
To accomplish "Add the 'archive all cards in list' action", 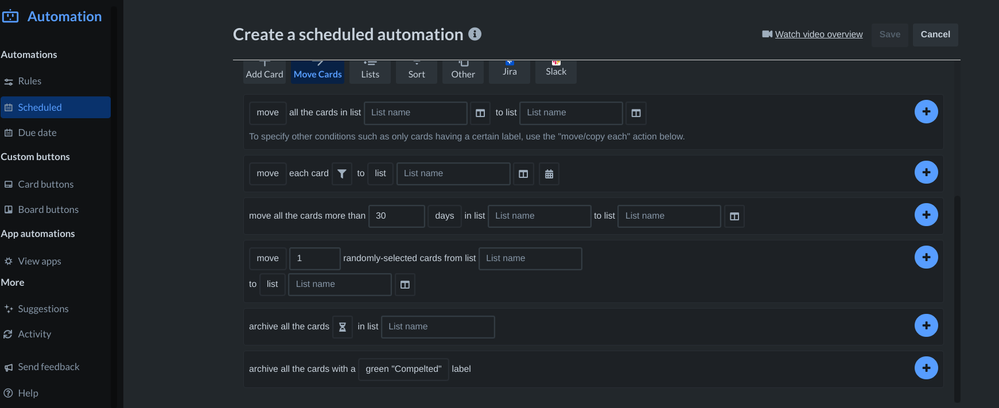I will 926,326.
